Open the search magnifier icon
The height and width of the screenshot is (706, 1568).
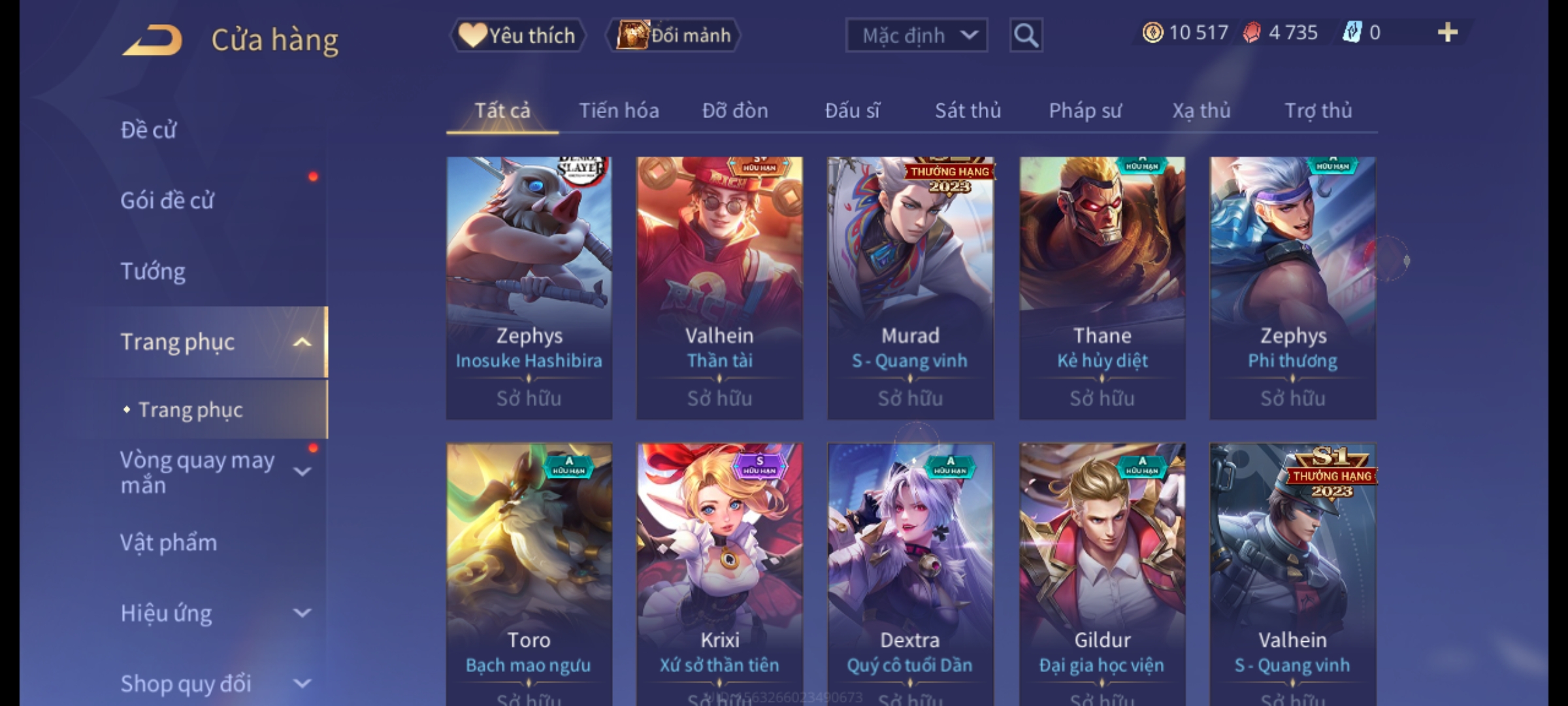[1026, 35]
